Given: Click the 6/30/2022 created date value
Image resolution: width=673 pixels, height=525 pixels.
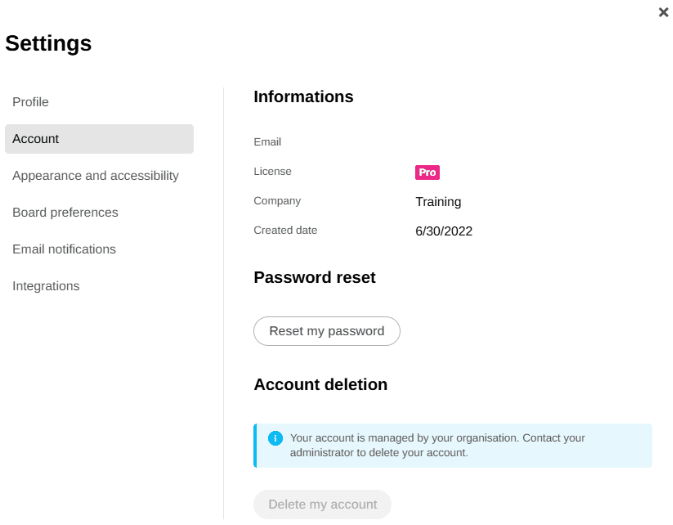Looking at the screenshot, I should pos(443,231).
